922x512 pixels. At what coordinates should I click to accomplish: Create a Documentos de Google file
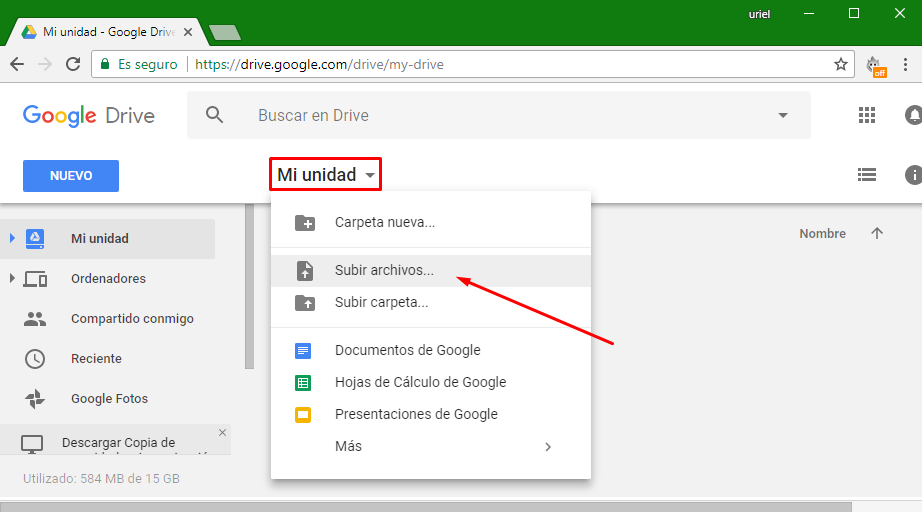[x=431, y=350]
